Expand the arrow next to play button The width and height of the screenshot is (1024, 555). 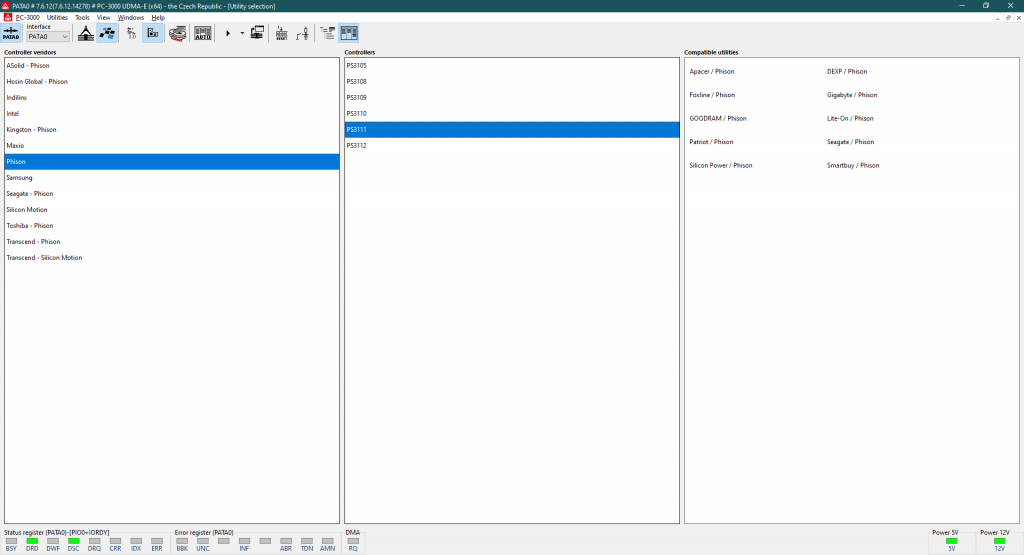pyautogui.click(x=242, y=33)
